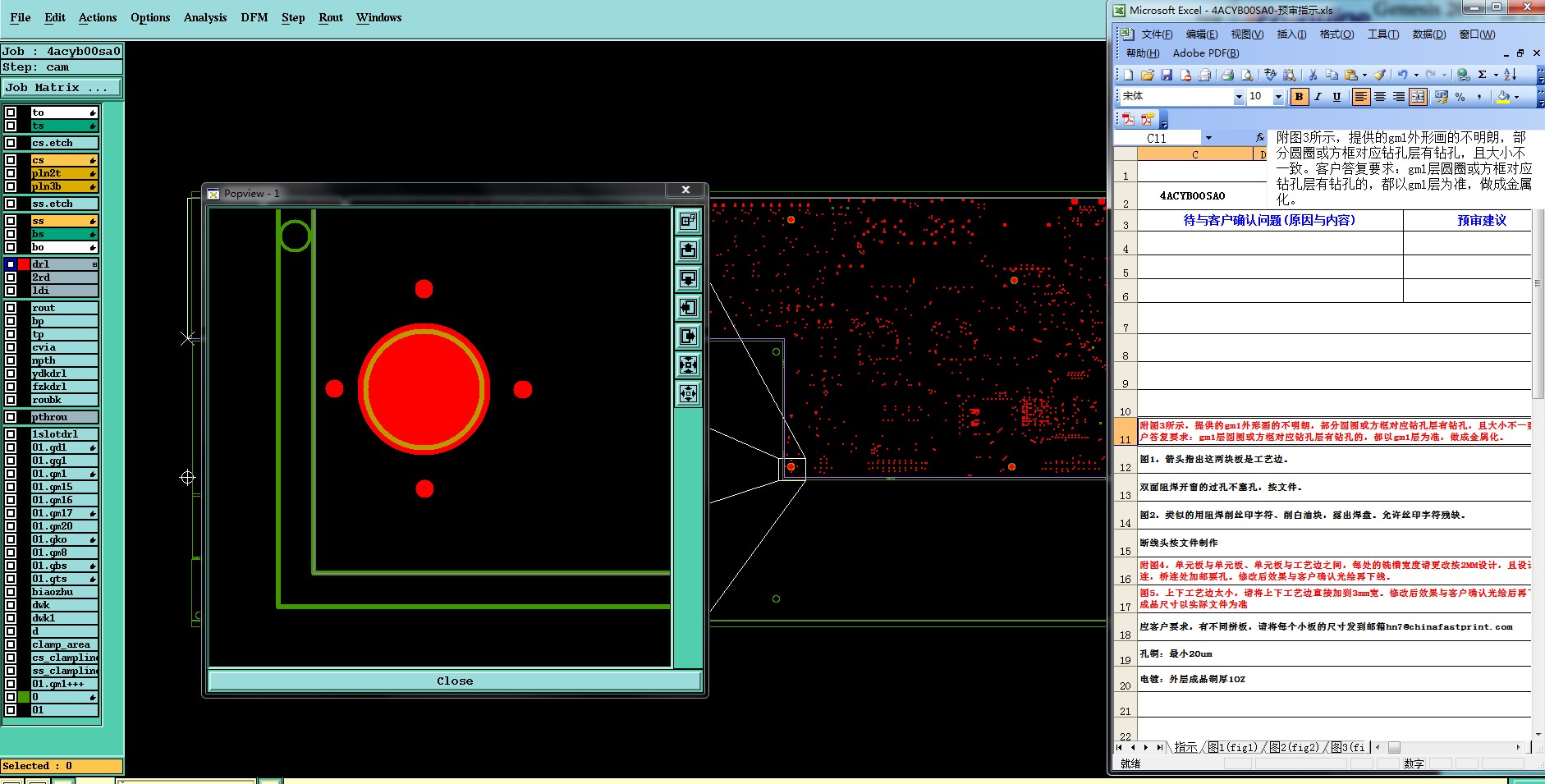
Task: Click Convert to Adobe PDF icon
Action: (x=1128, y=119)
